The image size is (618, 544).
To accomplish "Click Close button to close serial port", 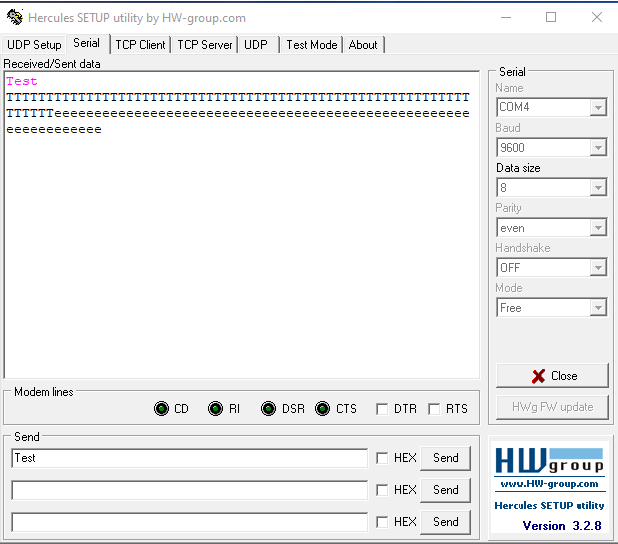I will click(x=552, y=376).
